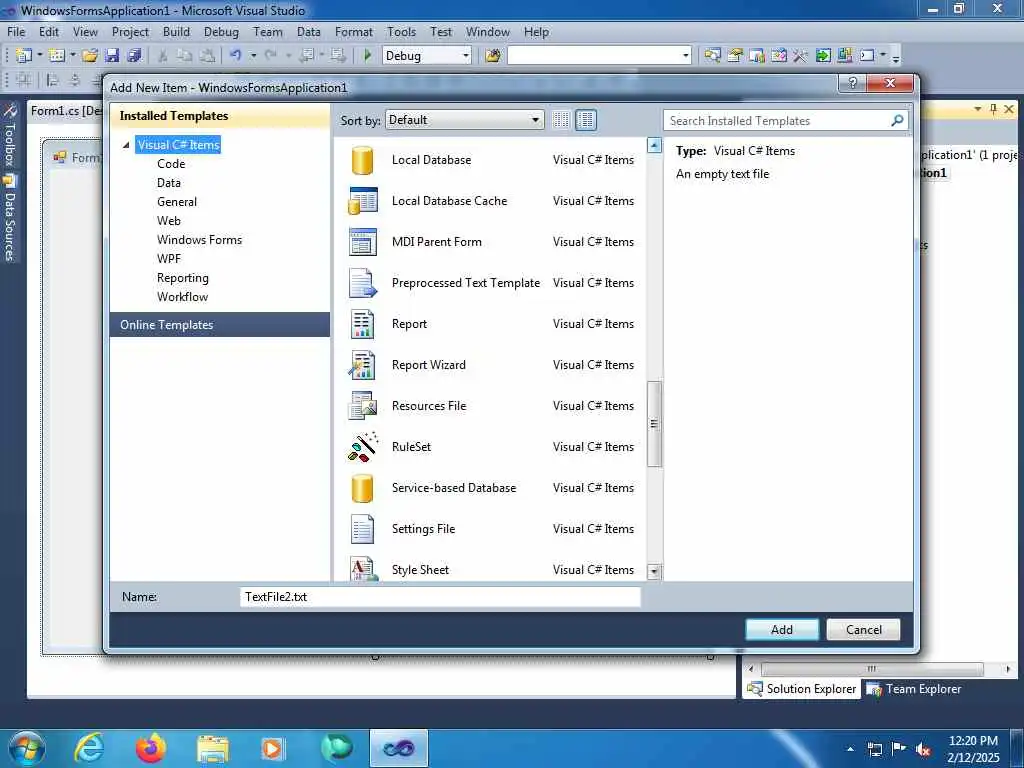Select the MDI Parent Form template icon
Viewport: 1024px width, 768px height.
362,242
